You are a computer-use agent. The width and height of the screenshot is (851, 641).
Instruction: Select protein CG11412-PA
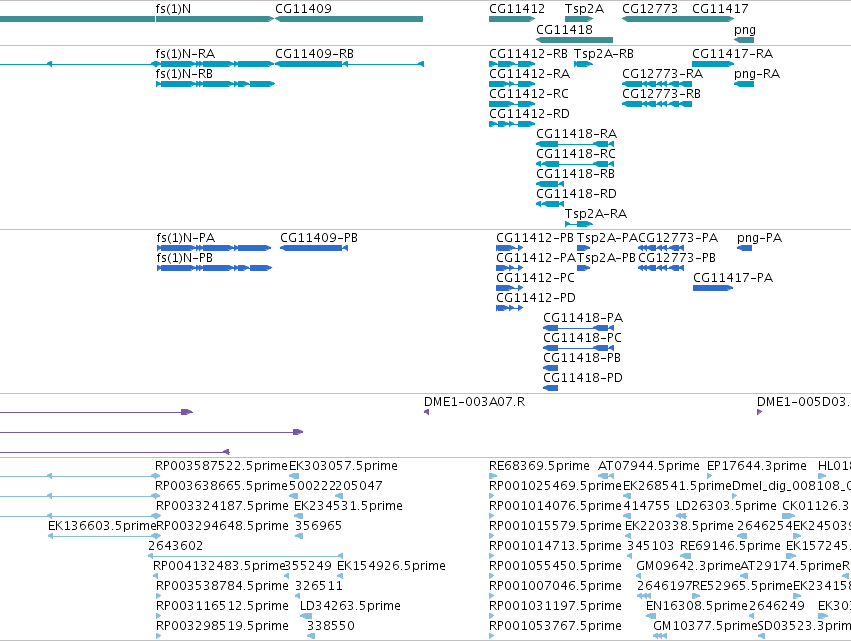click(536, 258)
